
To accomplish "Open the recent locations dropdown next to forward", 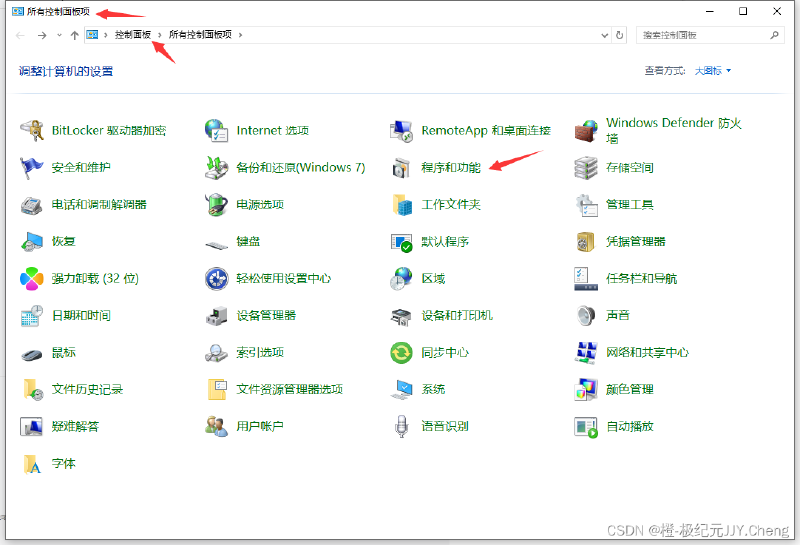I will 59,35.
